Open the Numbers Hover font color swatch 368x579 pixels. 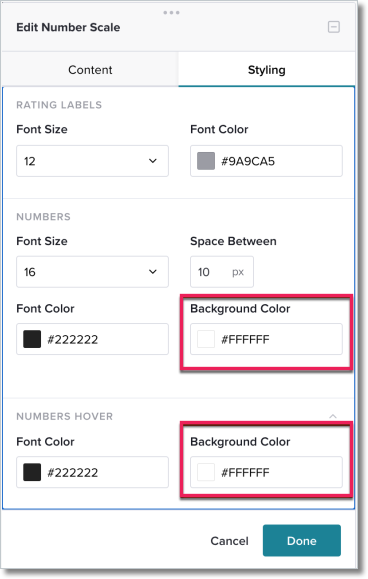point(32,472)
